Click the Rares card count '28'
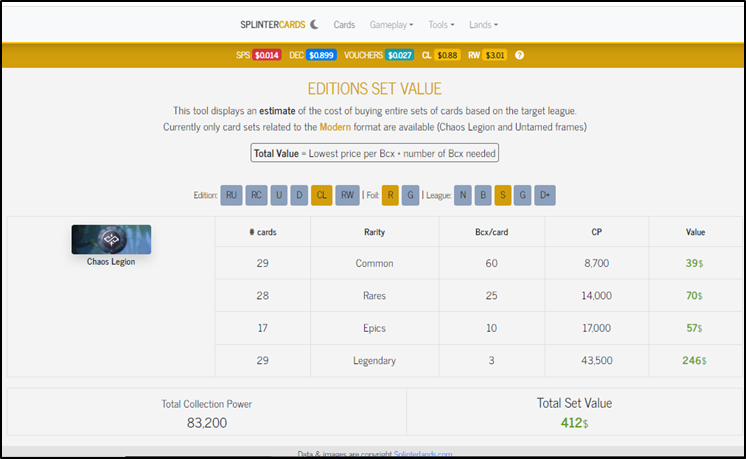The image size is (746, 459). tap(263, 295)
